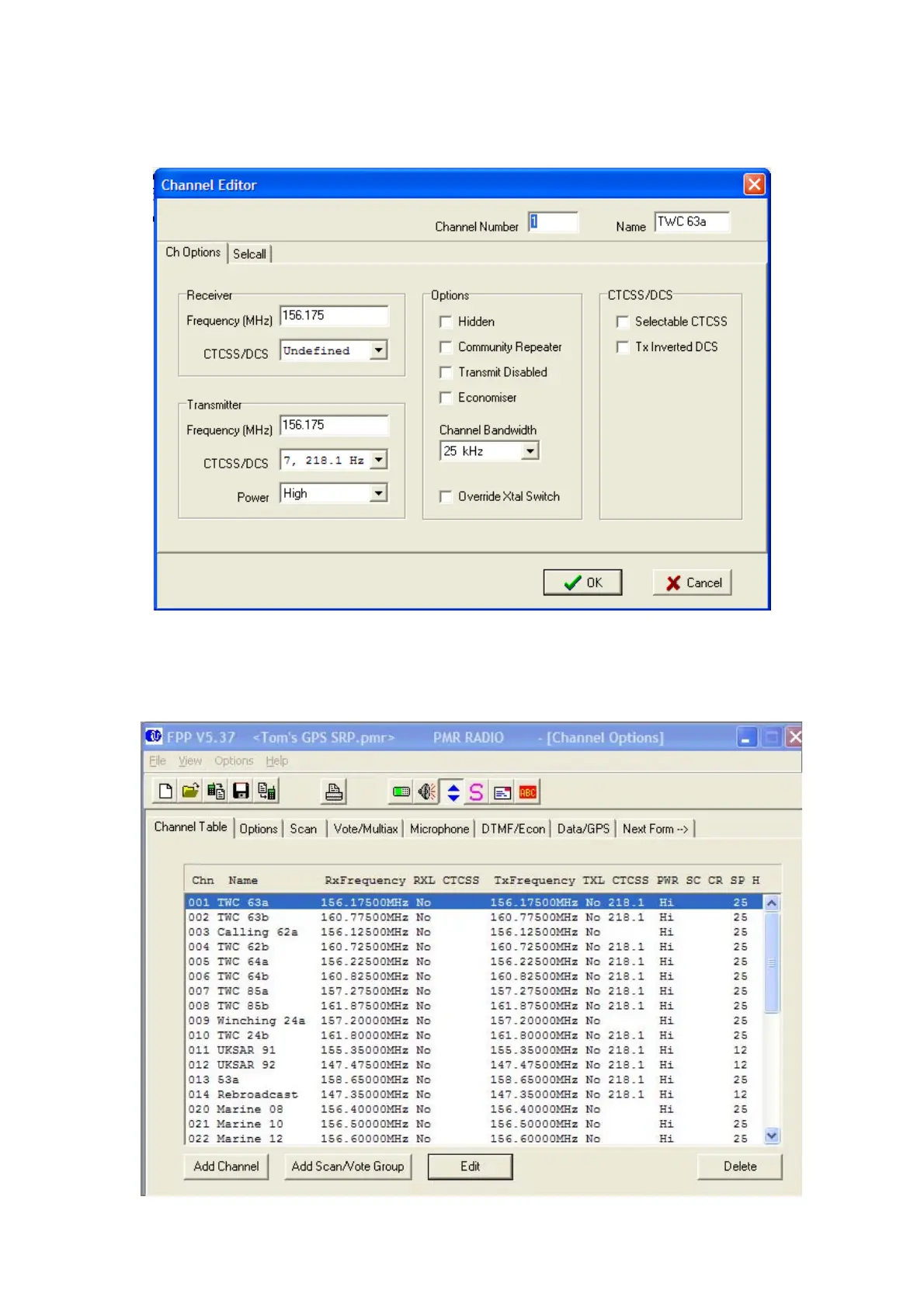
Task: Select row 013 53a
Action: [474, 1080]
